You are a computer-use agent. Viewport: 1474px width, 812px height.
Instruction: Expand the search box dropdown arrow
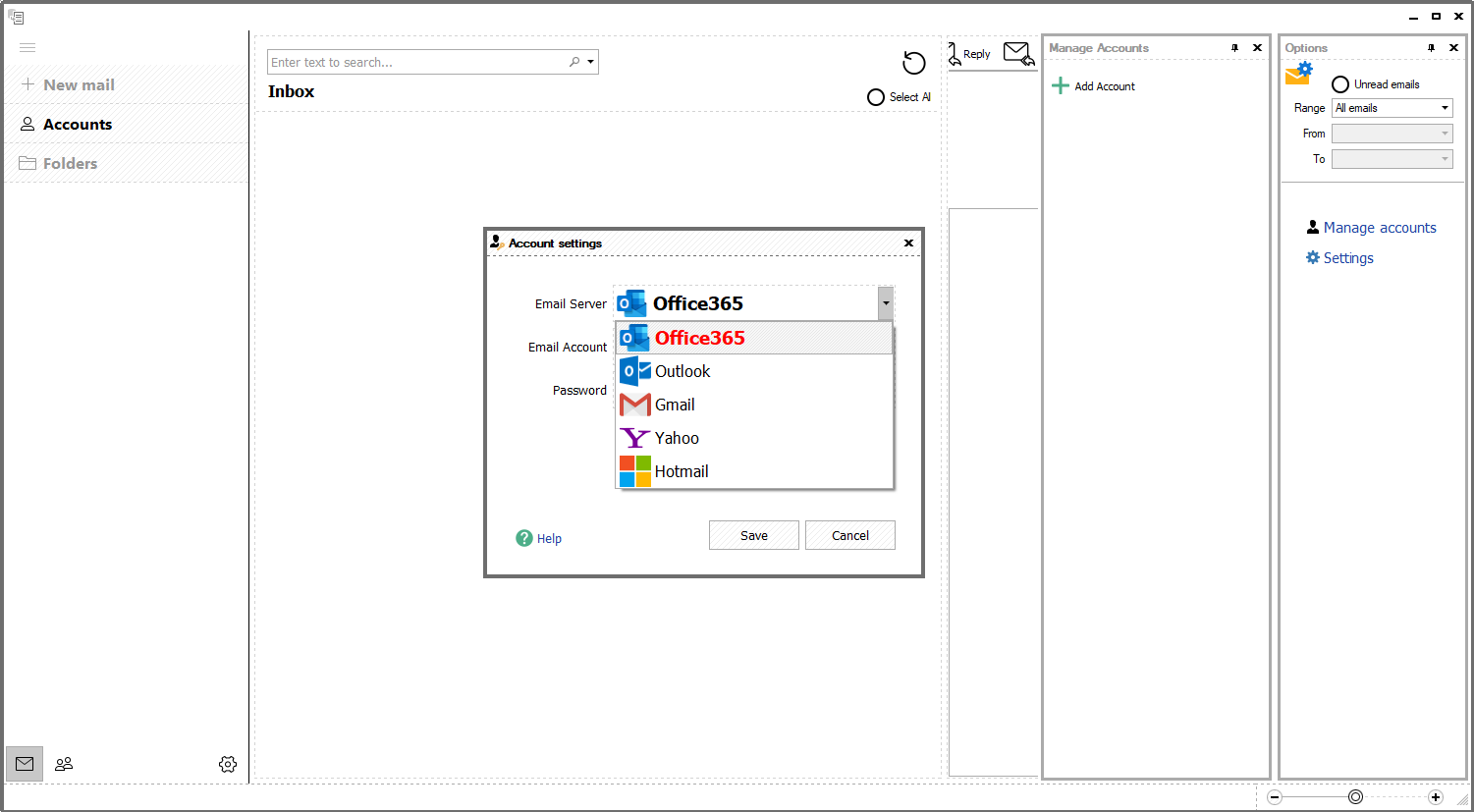tap(590, 62)
